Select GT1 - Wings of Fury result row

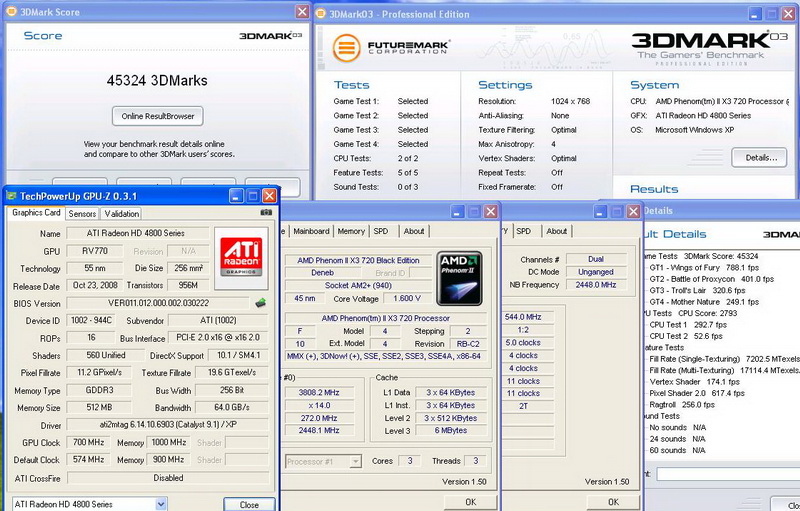704,267
